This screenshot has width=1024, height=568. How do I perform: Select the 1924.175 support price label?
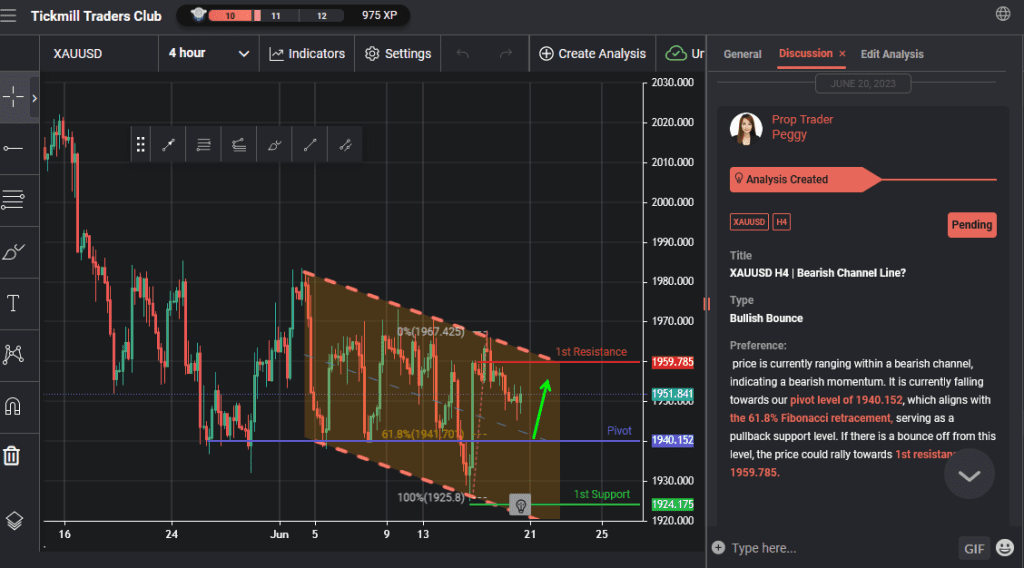[x=673, y=504]
